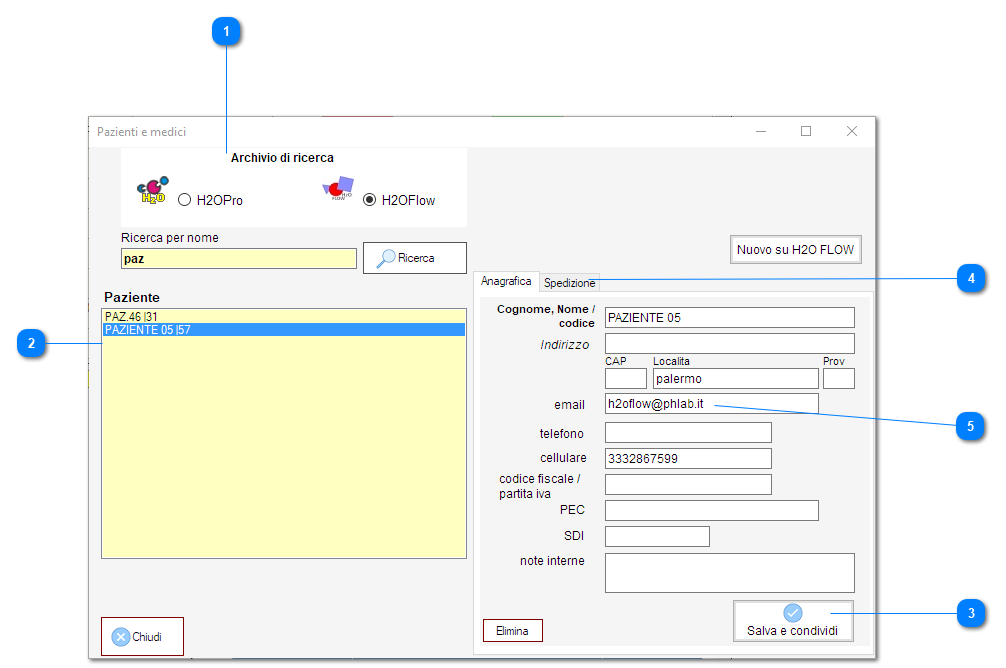Select patient row PAZ.46 |31
The image size is (1006, 668).
(x=284, y=316)
